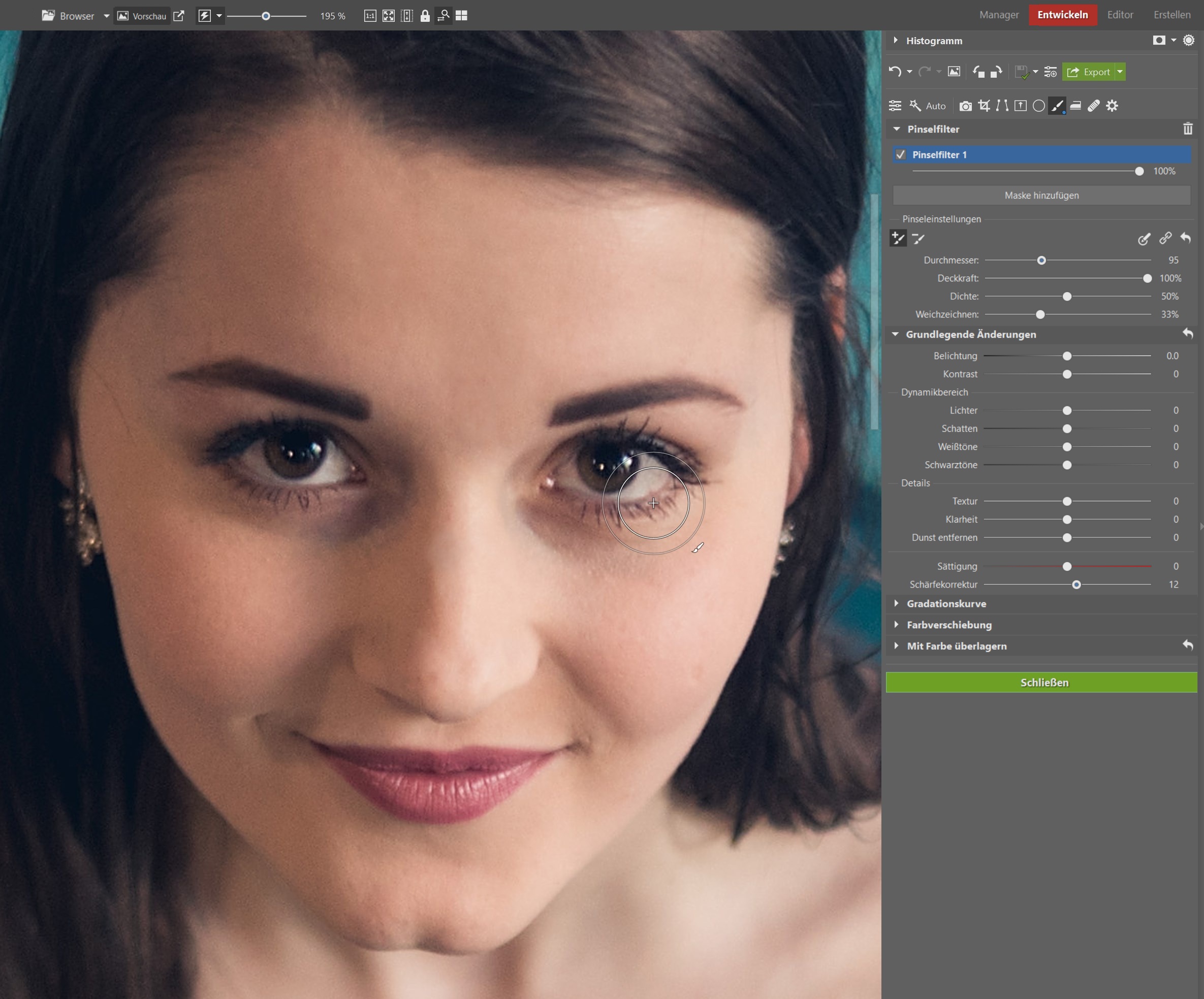The image size is (1204, 999).
Task: Click the Export button
Action: (x=1088, y=72)
